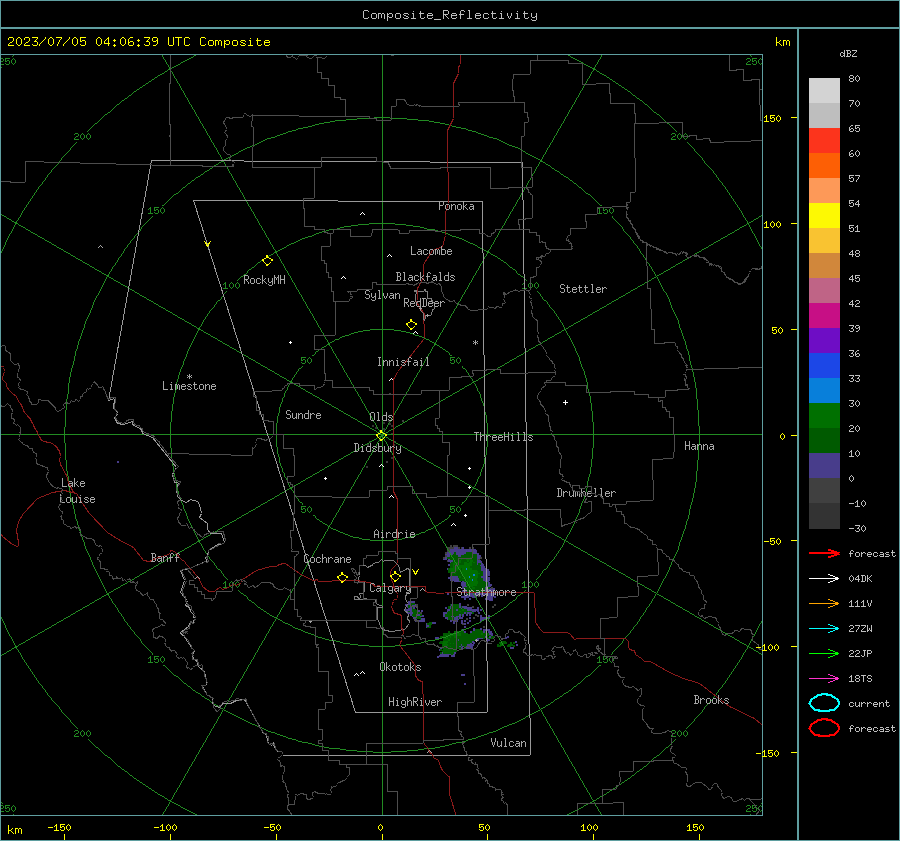Click the green 22JP arrow icon
The width and height of the screenshot is (900, 841).
coord(824,653)
